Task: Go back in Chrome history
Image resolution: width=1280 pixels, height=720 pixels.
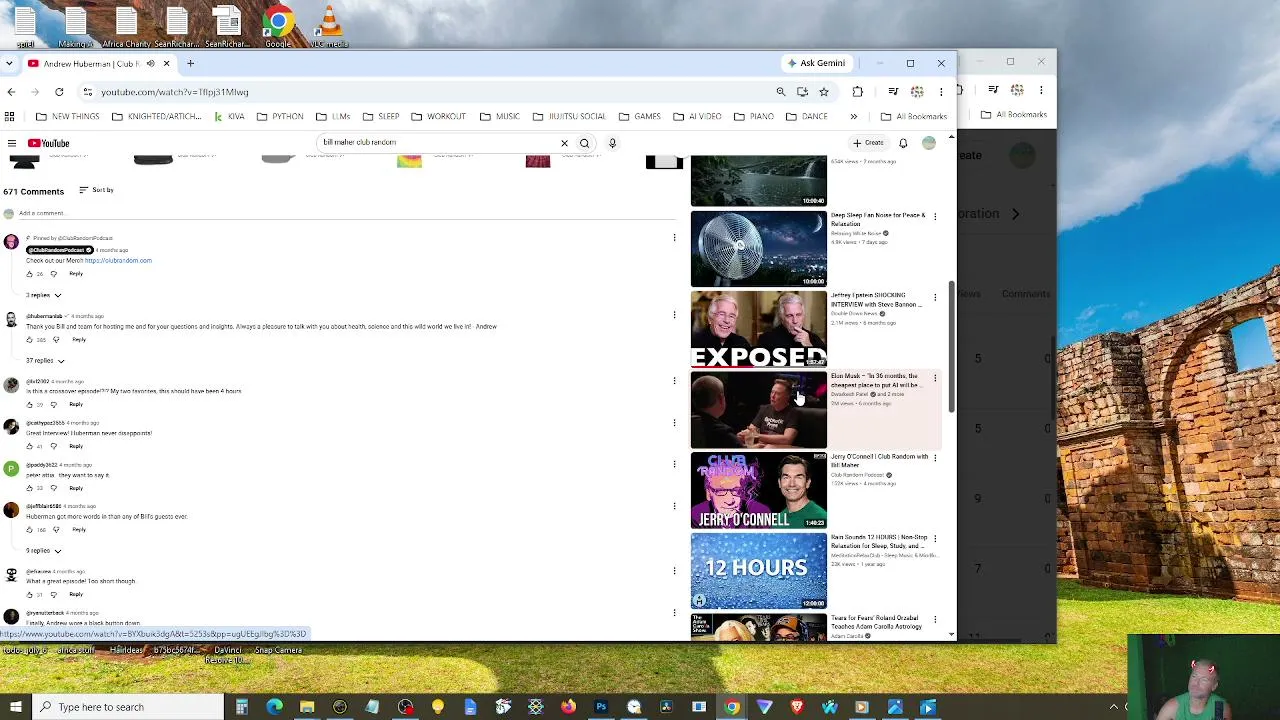Action: [11, 92]
